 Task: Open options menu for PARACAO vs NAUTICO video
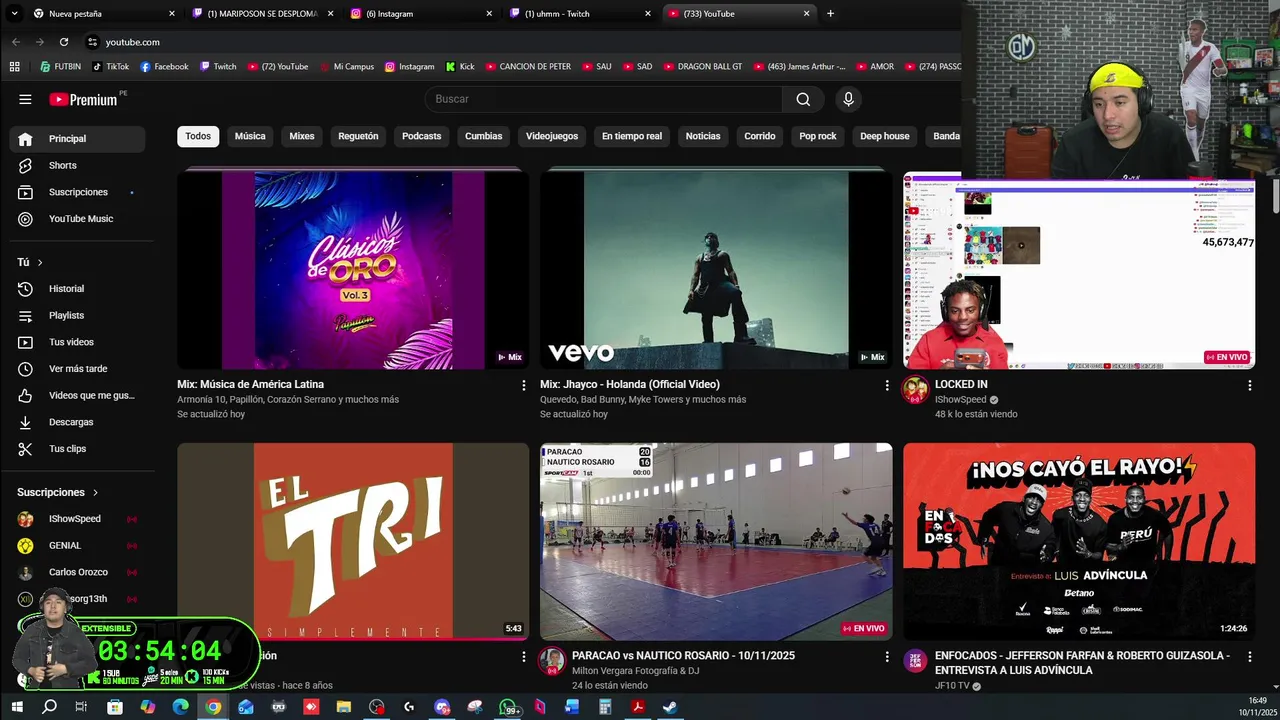[886, 657]
